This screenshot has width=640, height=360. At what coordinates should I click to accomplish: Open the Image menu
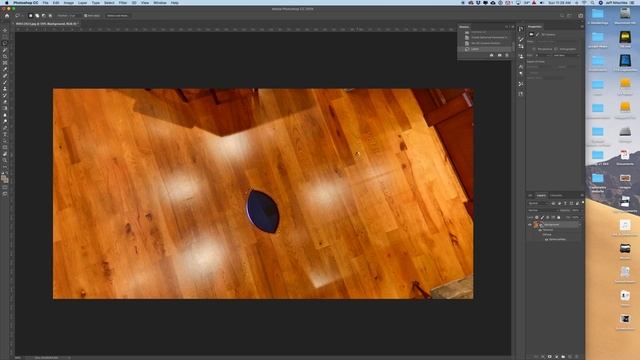tap(69, 3)
